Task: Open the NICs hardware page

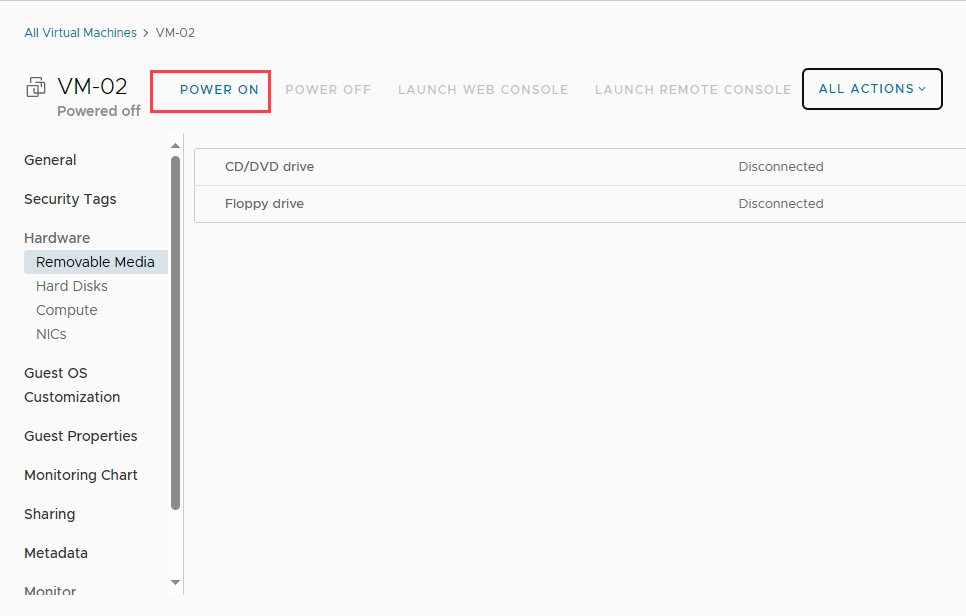Action: coord(51,334)
